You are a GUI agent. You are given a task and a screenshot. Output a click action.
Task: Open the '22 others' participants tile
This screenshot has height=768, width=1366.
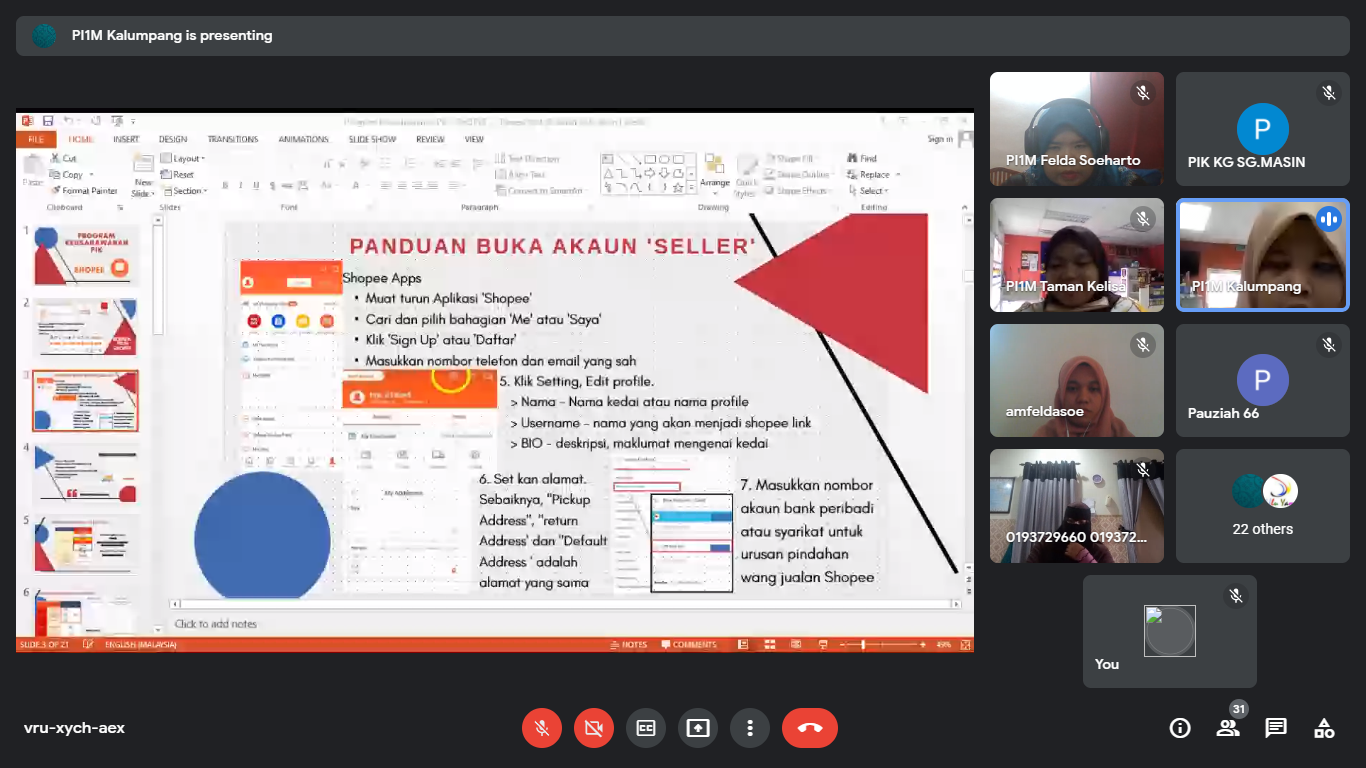[1262, 506]
